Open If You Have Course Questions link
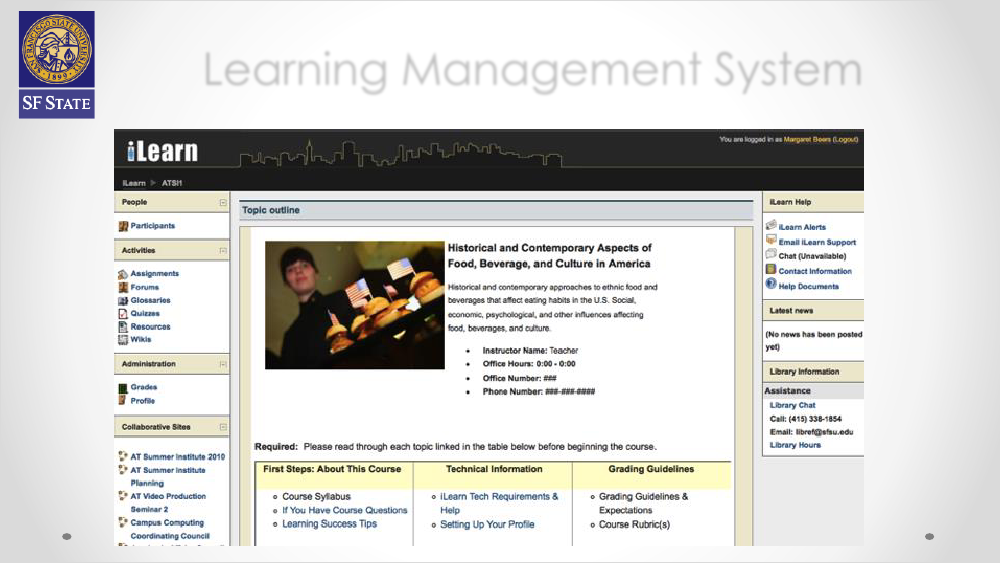This screenshot has height=563, width=1000. (344, 510)
